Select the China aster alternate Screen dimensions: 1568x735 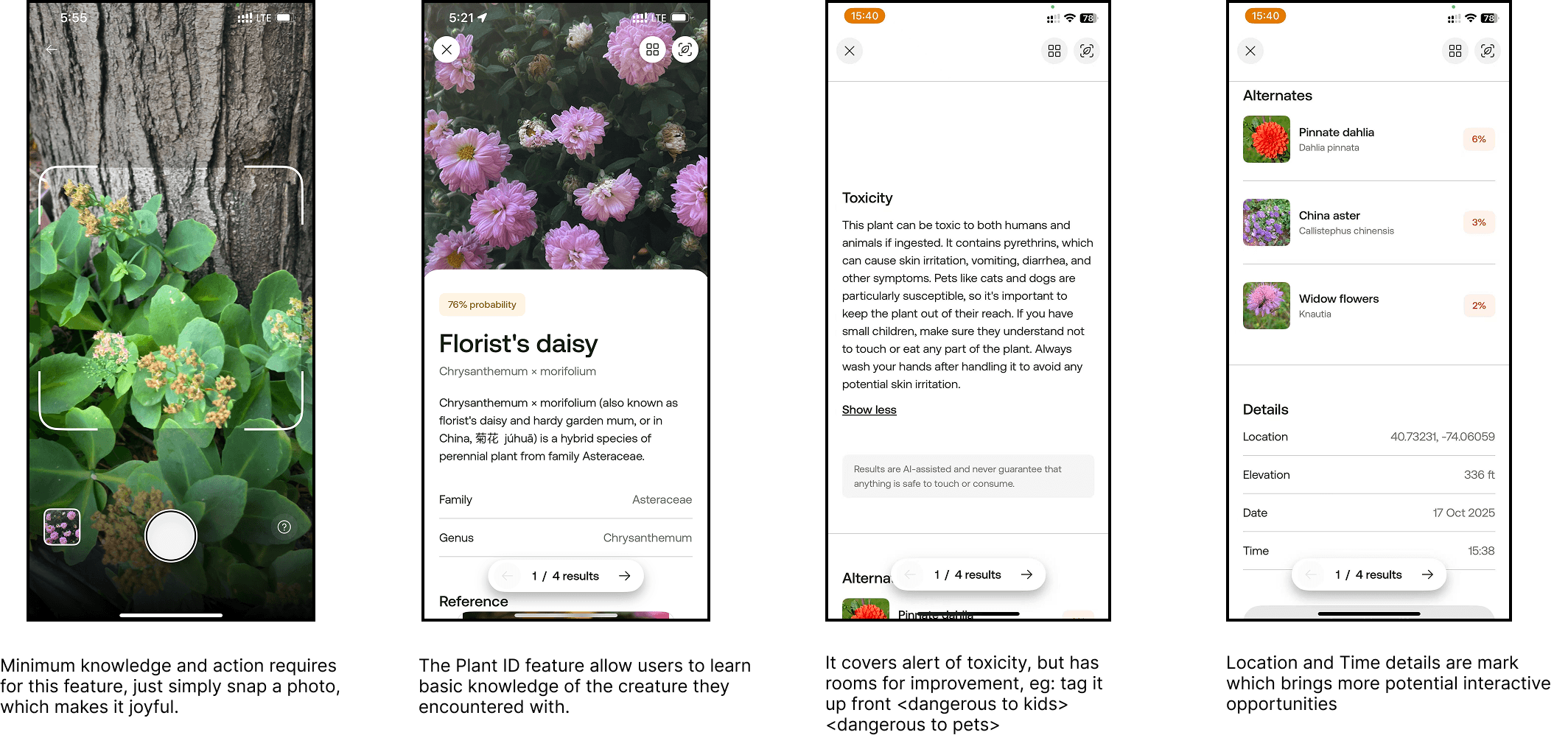coord(1369,222)
